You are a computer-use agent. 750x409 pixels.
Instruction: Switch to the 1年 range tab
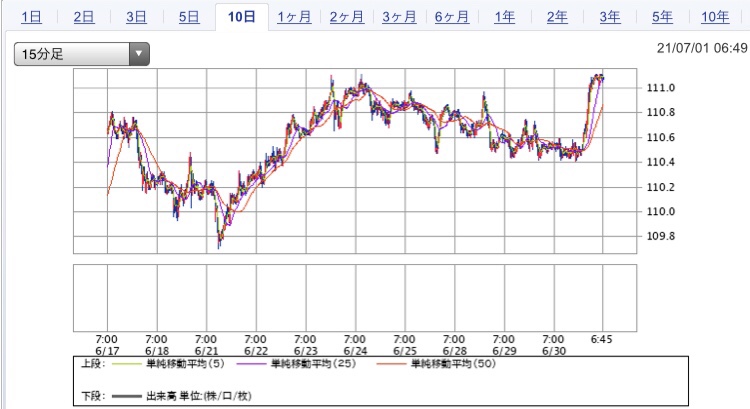click(x=505, y=17)
